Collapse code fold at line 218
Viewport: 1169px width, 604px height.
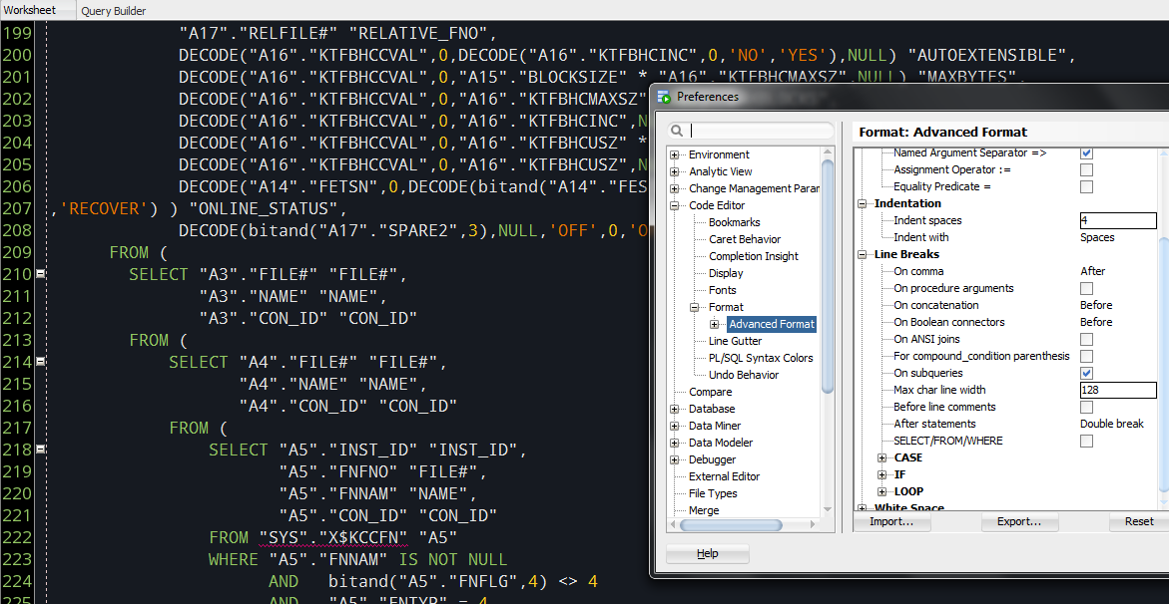coord(40,450)
